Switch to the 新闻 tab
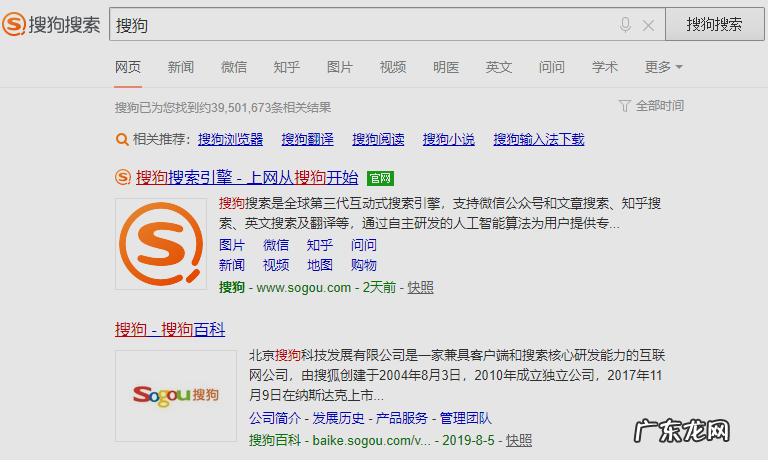The image size is (768, 460). click(x=181, y=67)
